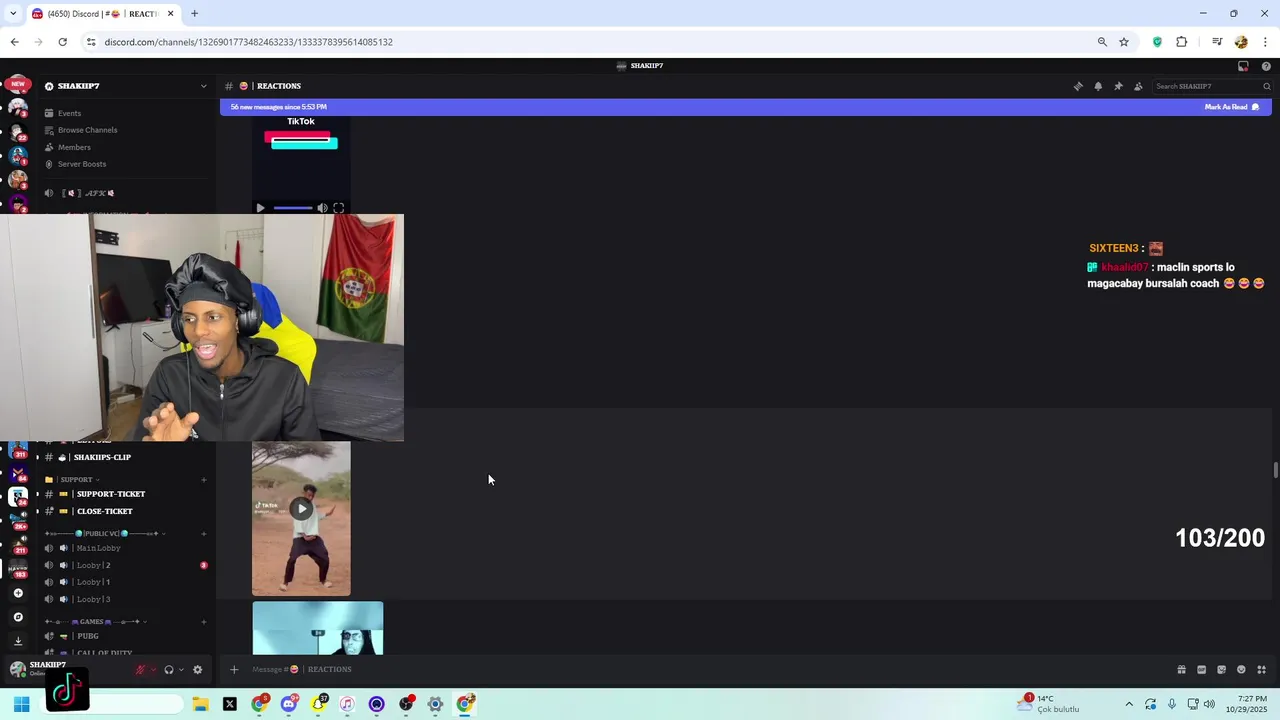Open Events in server sidebar
The image size is (1280, 720).
(69, 113)
